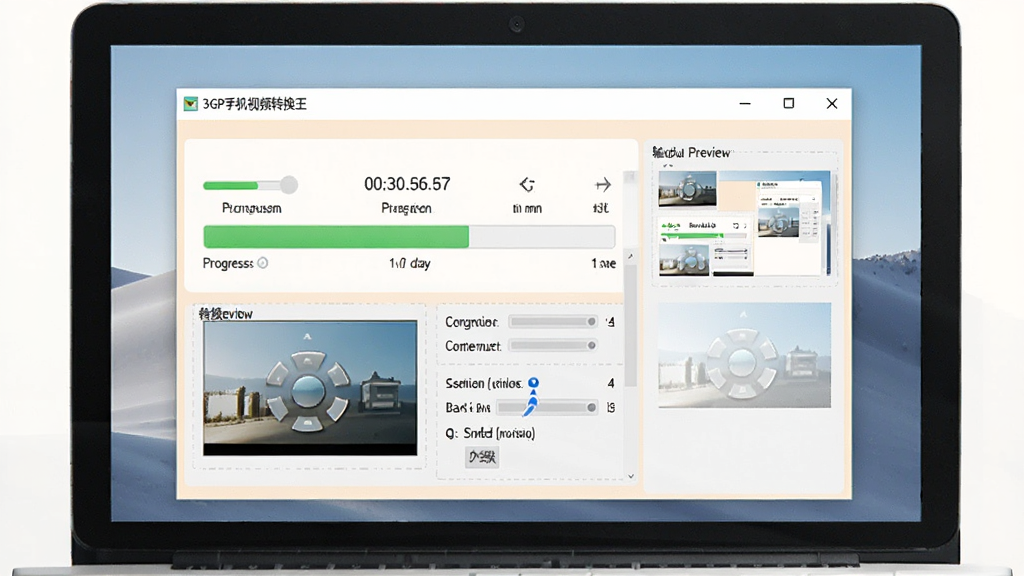
Task: Click the info icon next to Progress
Action: tap(263, 263)
